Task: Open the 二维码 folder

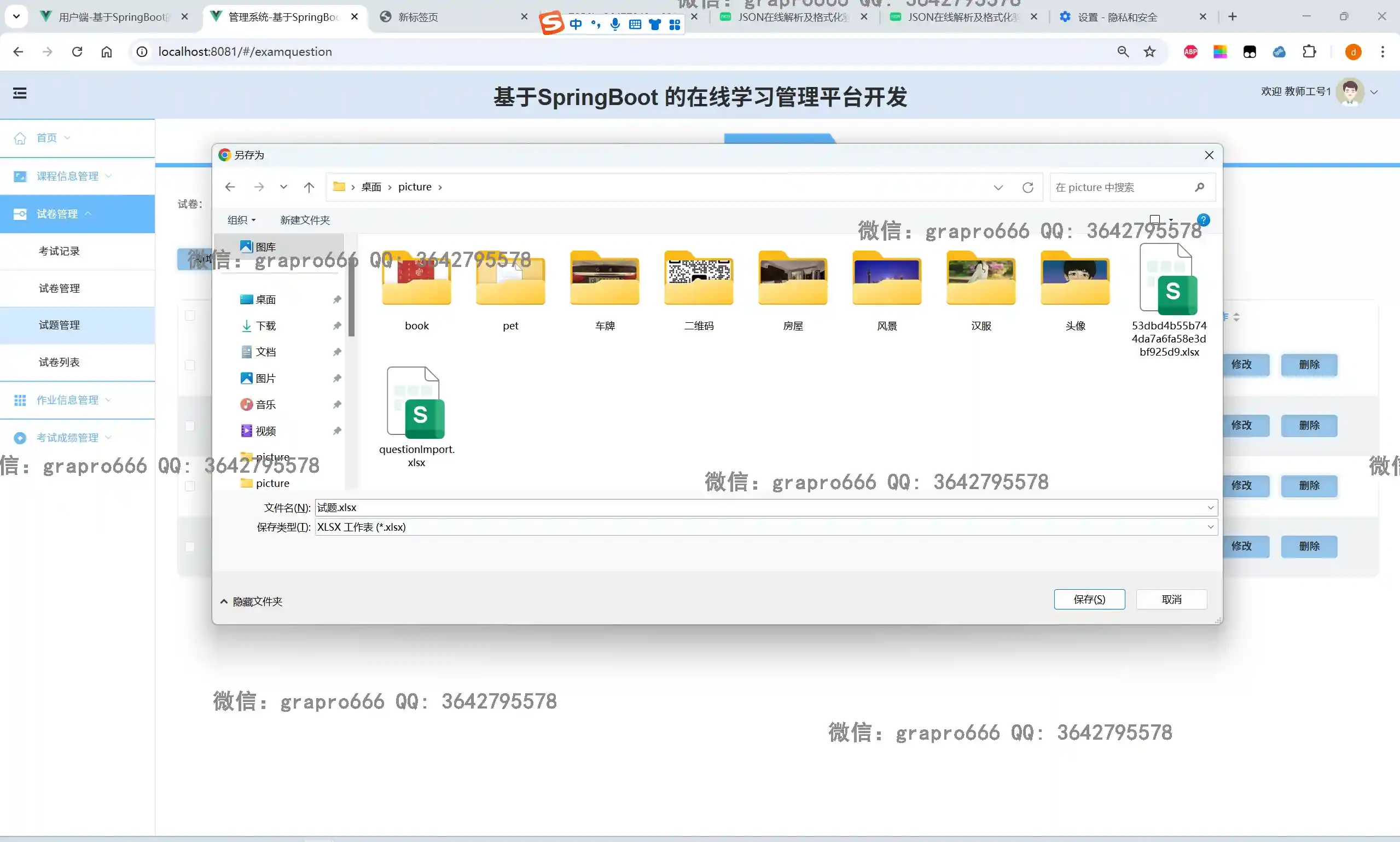Action: [698, 278]
